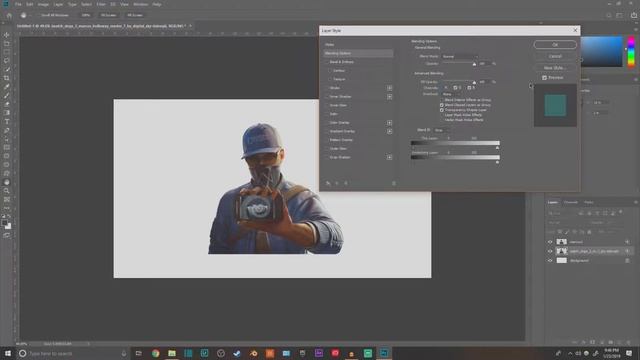Click the search icon at top right
The image size is (640, 360).
(609, 15)
